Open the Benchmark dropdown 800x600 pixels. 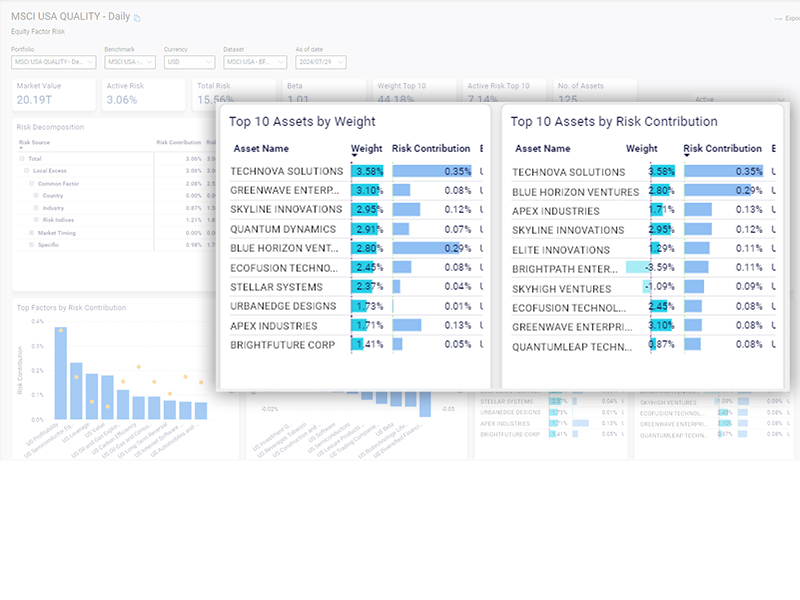(129, 62)
